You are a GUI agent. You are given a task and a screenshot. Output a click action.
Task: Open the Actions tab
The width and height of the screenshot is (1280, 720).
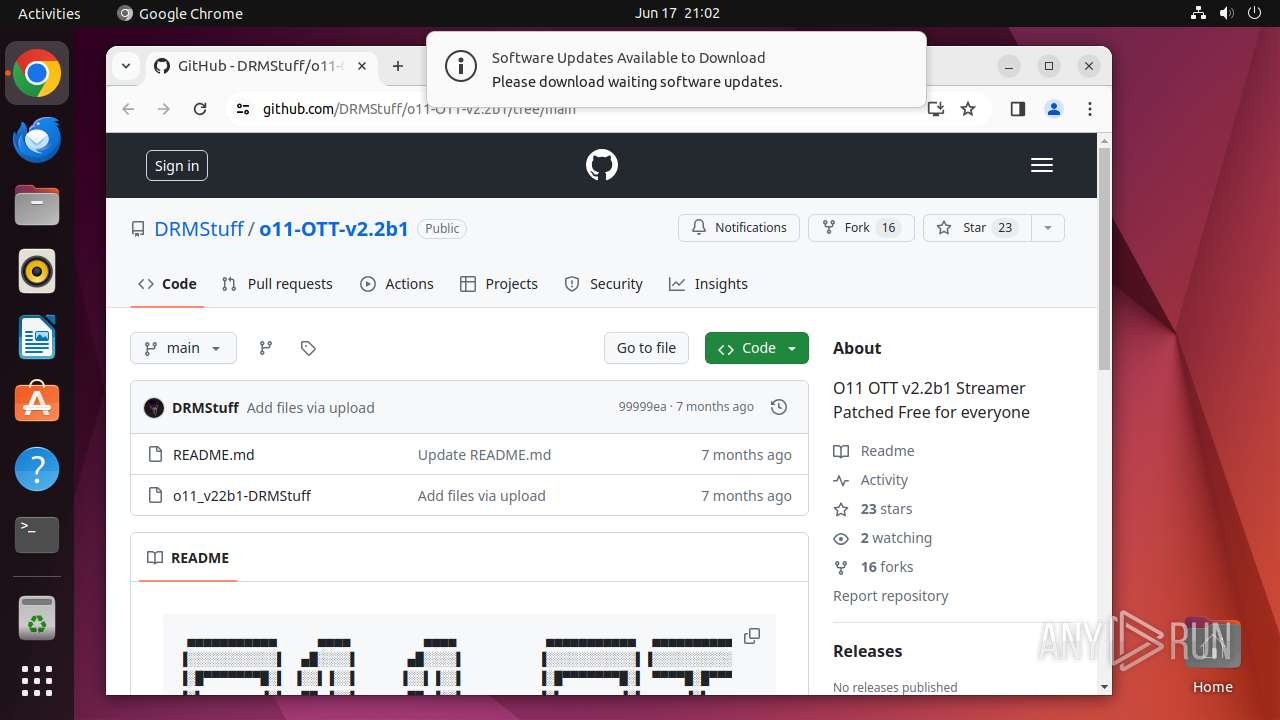[x=397, y=284]
